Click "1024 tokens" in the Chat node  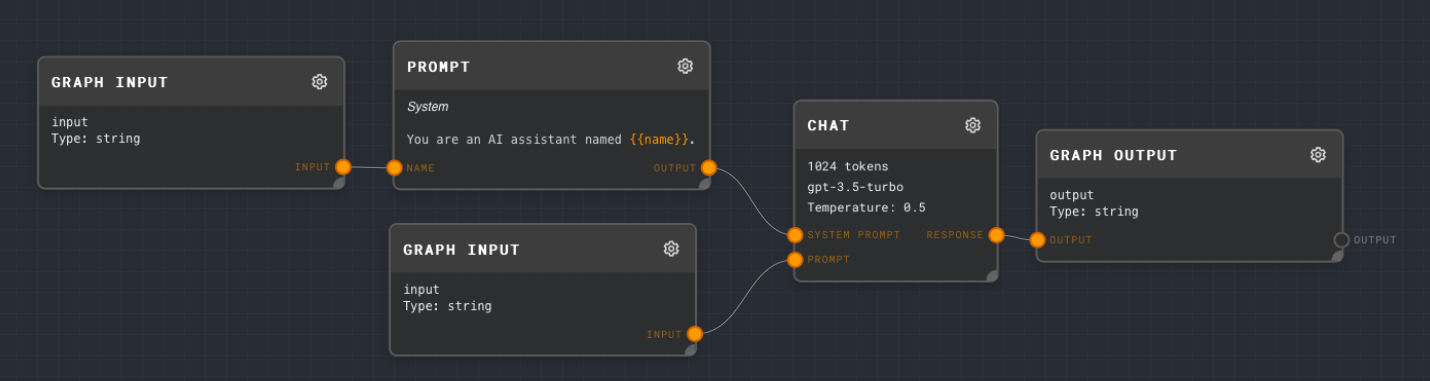pos(847,166)
